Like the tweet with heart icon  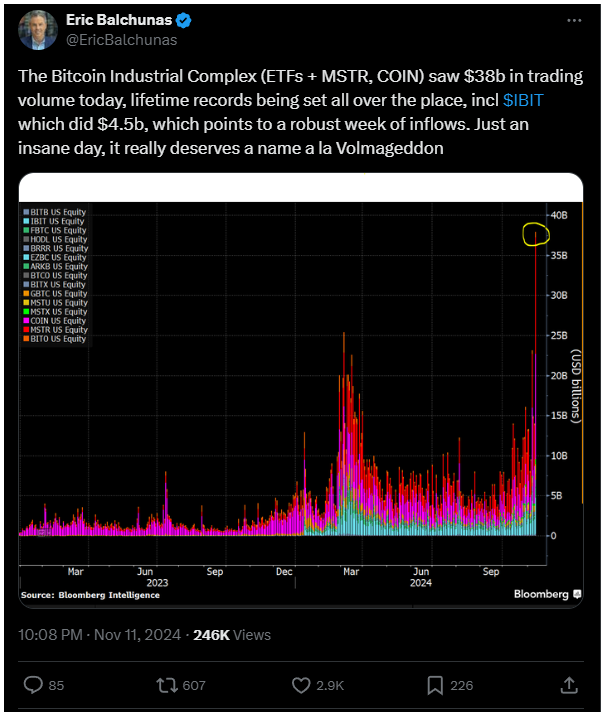[301, 685]
